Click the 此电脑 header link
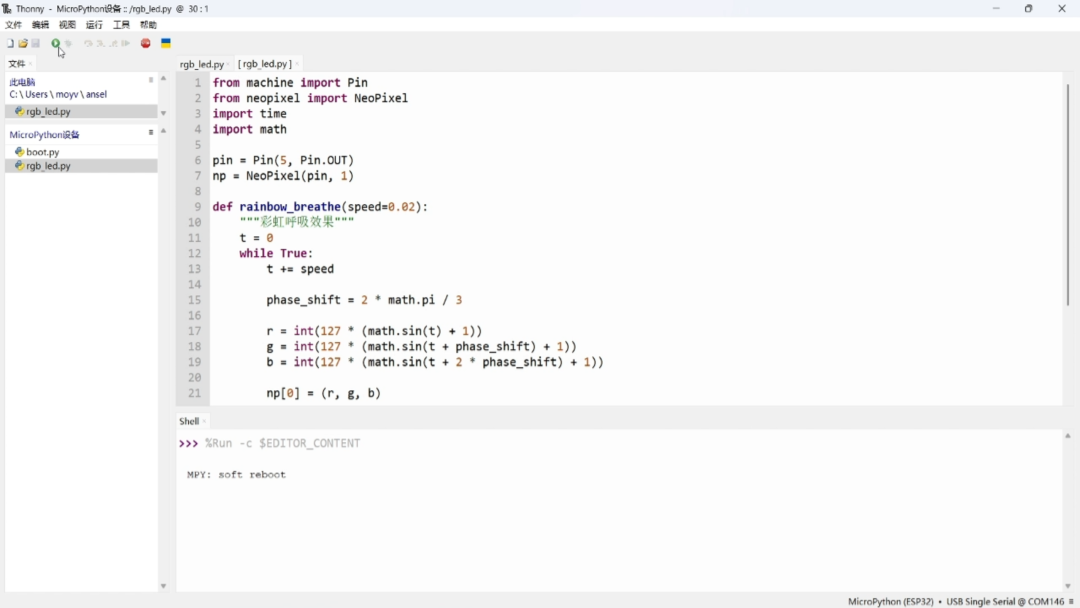This screenshot has height=608, width=1080. point(22,82)
